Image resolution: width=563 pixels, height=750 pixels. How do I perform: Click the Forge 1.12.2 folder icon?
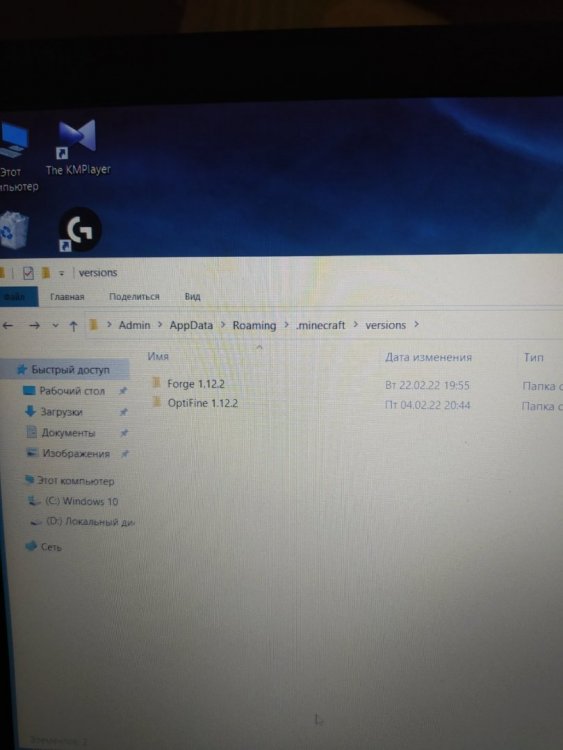pos(156,382)
